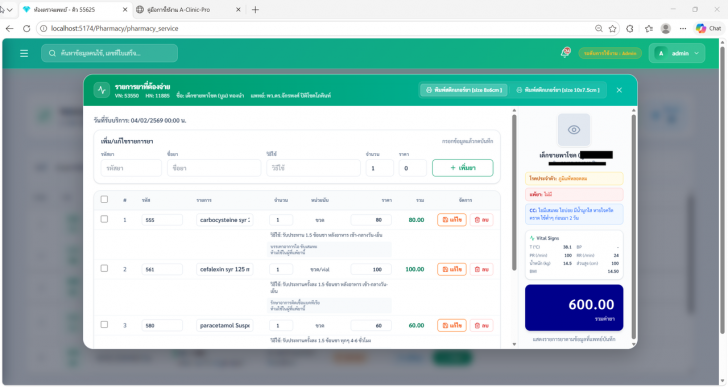This screenshot has width=728, height=387.
Task: Click the red allergy info box
Action: (x=574, y=194)
